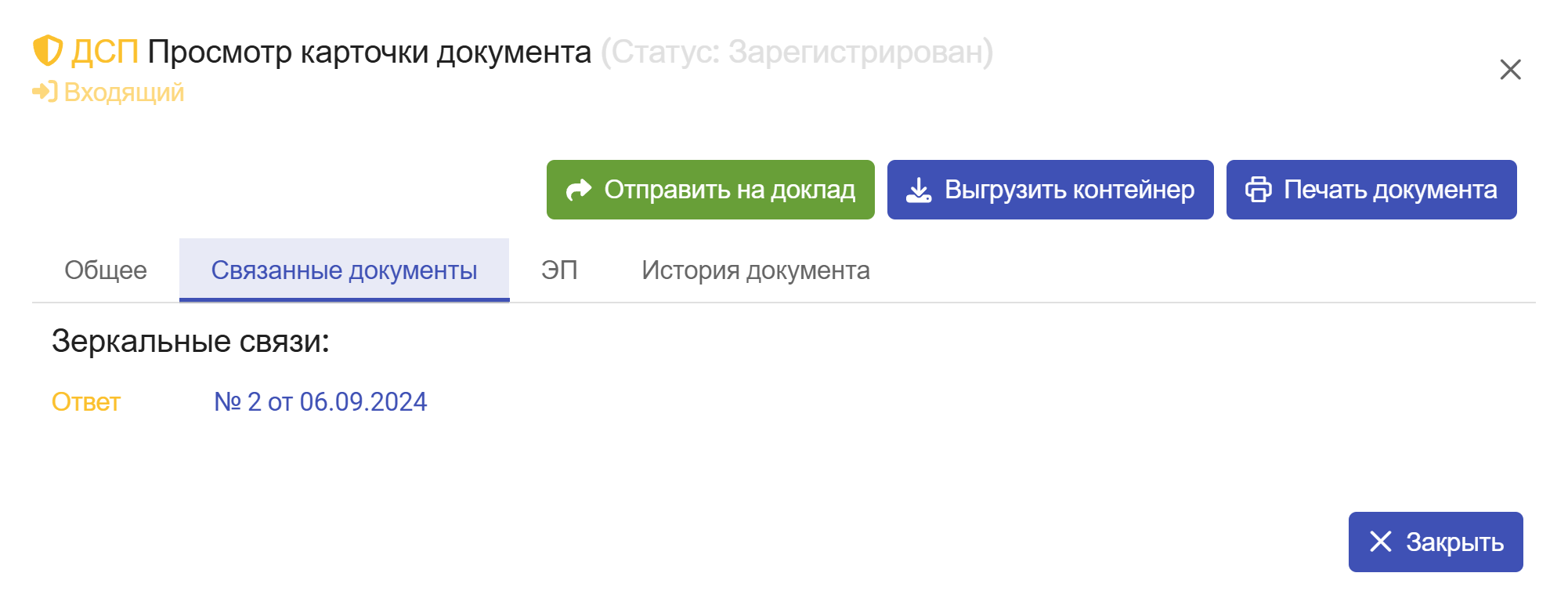
Task: Click the incoming arrow icon beside Входящий
Action: (x=45, y=92)
